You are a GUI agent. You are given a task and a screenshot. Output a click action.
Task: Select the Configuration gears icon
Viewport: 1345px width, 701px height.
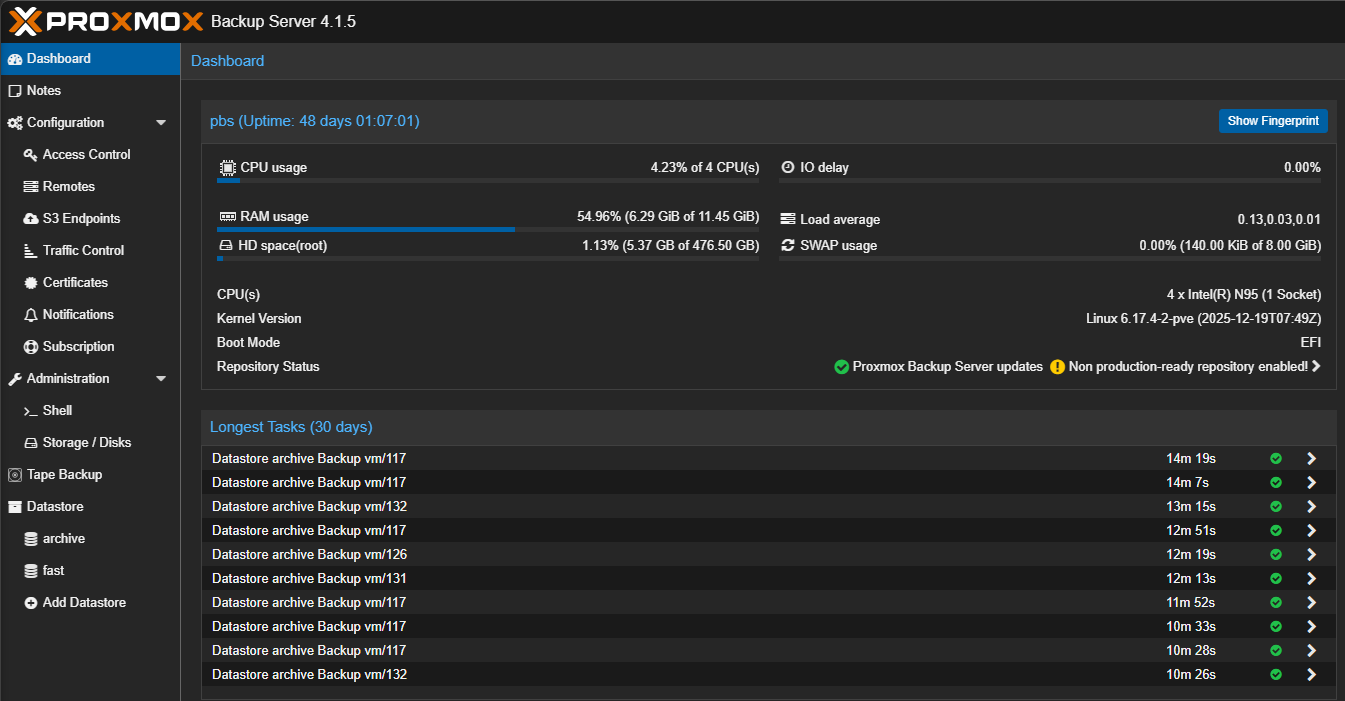click(15, 123)
